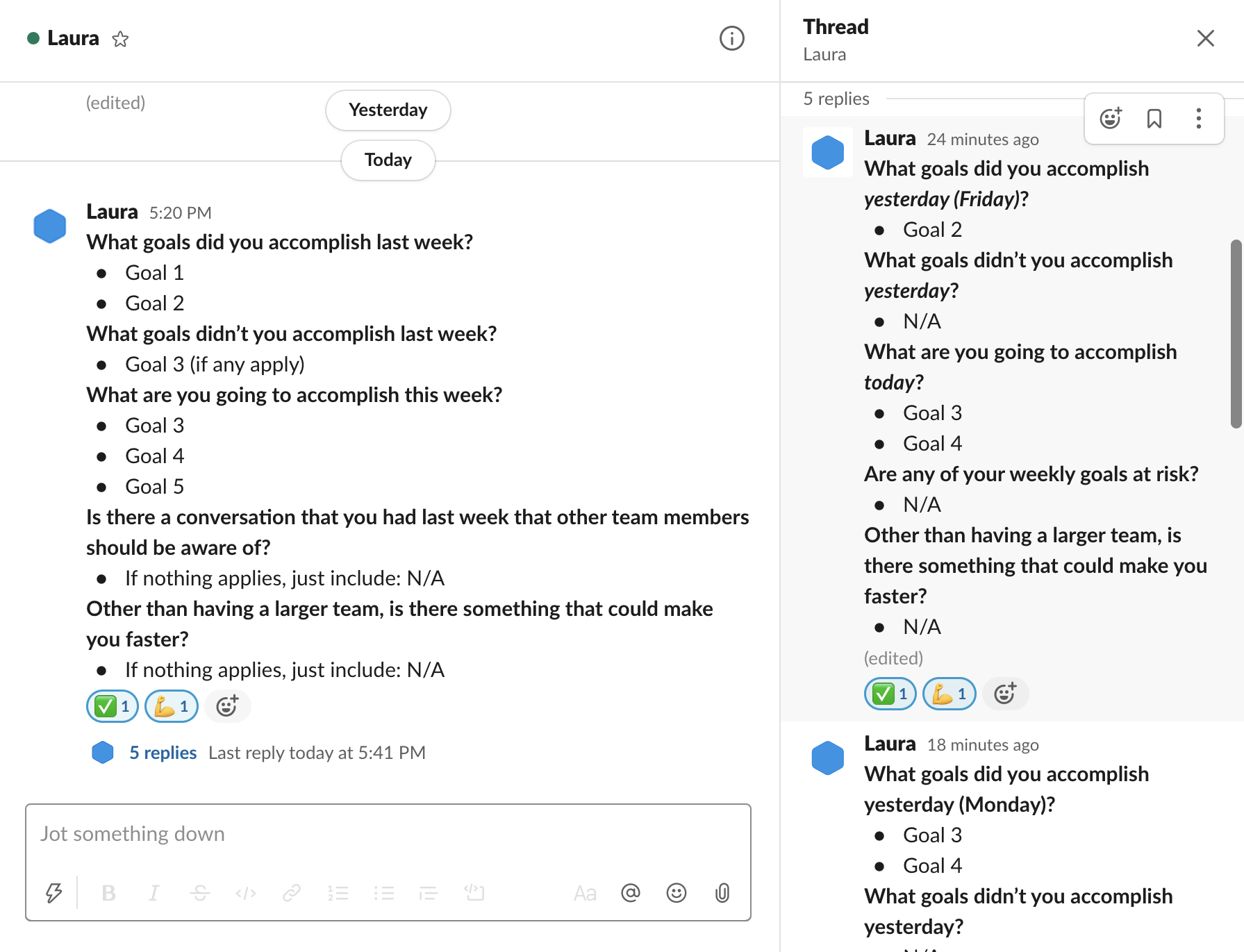Toggle italic formatting in composer

[154, 893]
